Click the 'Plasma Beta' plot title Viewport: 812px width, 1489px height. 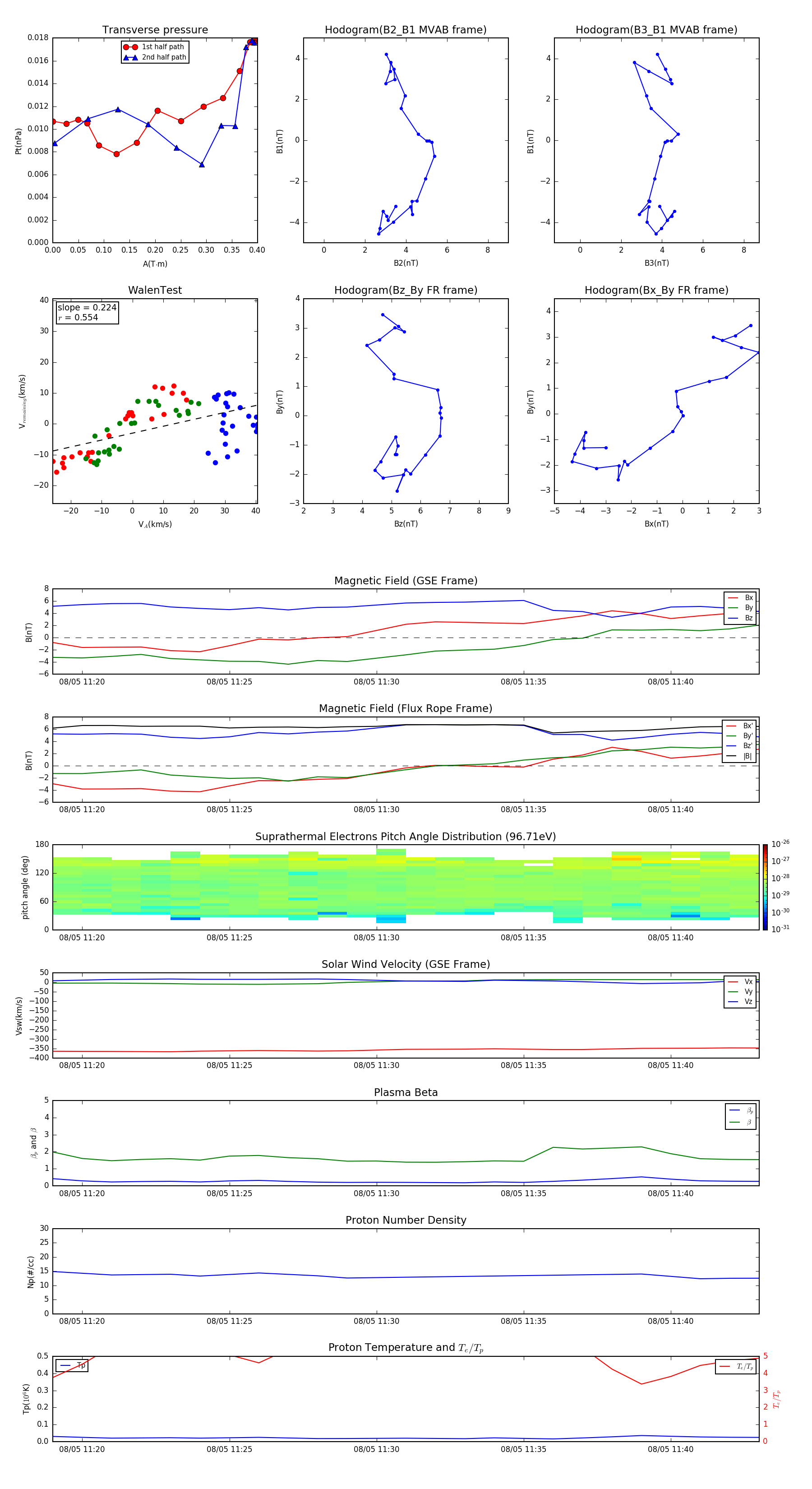pyautogui.click(x=406, y=1092)
